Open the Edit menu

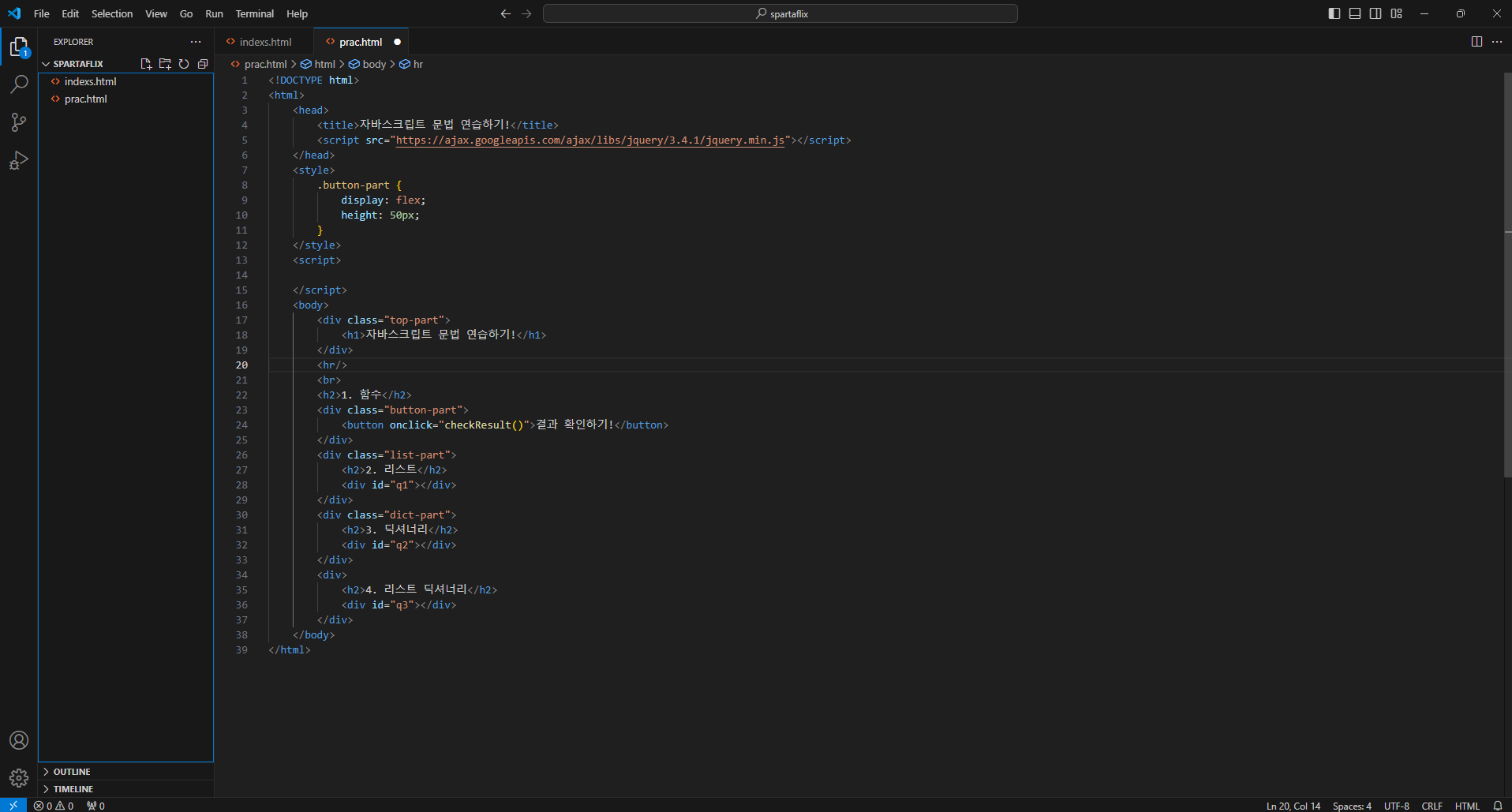70,13
